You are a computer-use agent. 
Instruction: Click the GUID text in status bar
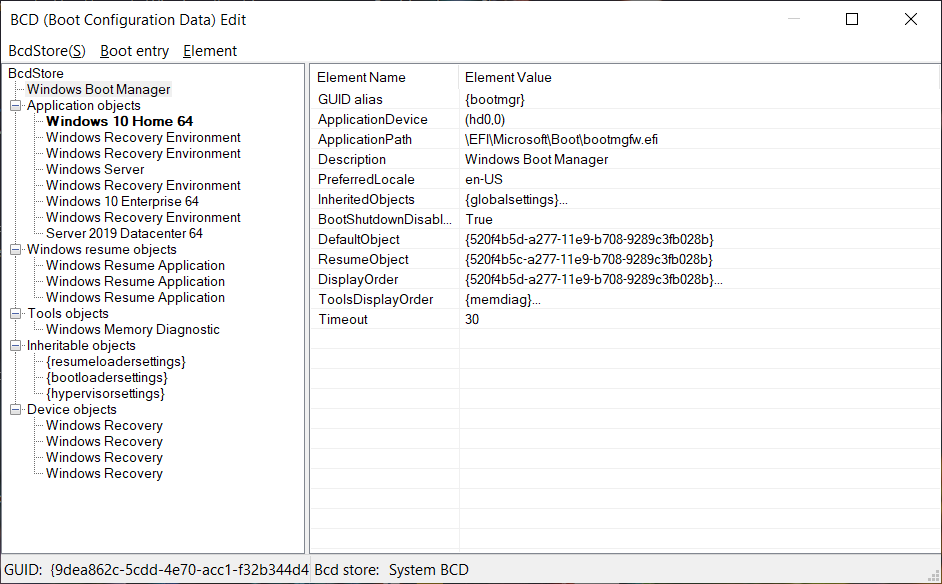[x=156, y=570]
